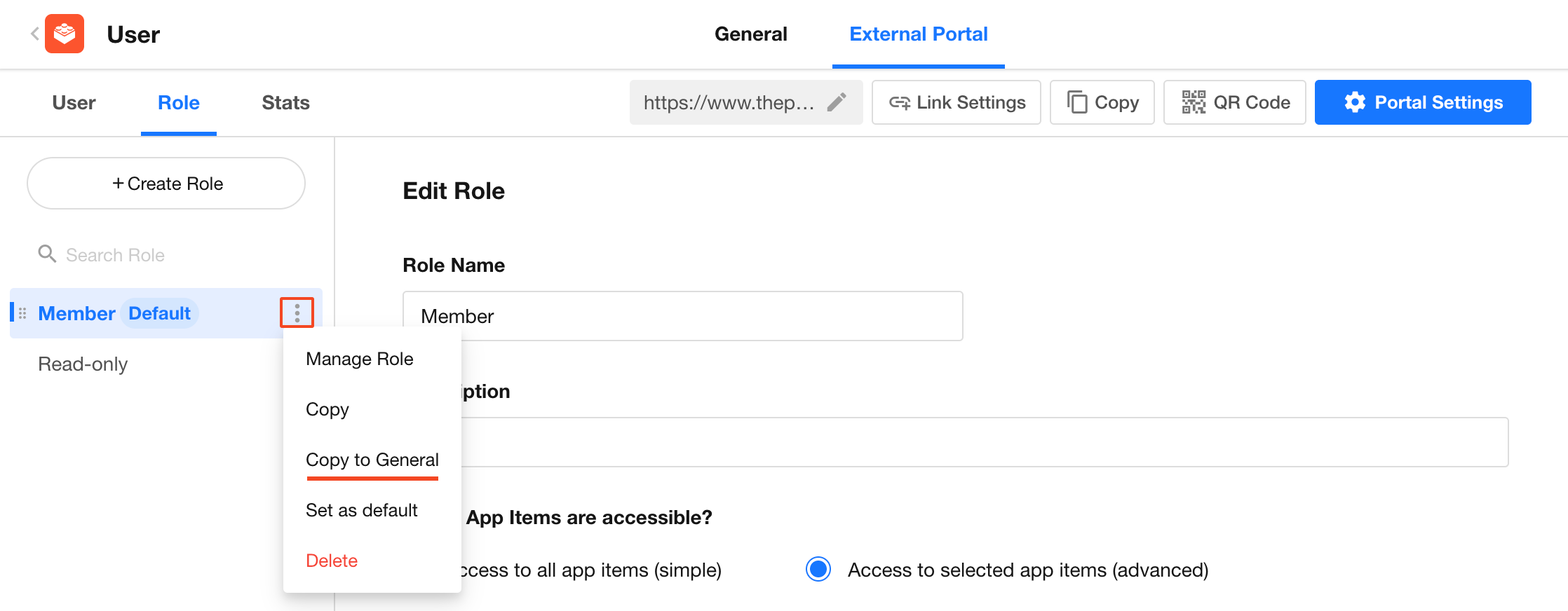Select the Read-only role
The image size is (1568, 611).
83,364
